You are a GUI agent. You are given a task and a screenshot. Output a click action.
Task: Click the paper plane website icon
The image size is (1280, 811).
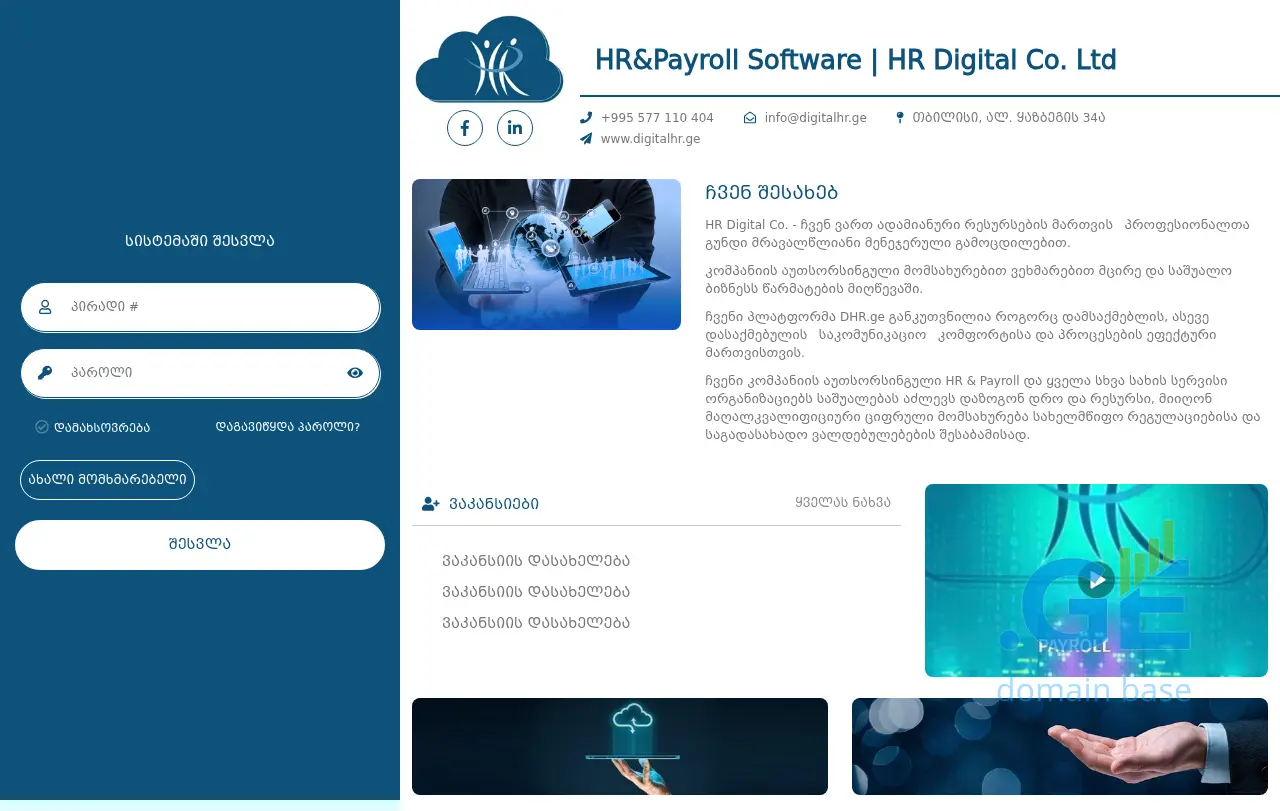click(586, 139)
